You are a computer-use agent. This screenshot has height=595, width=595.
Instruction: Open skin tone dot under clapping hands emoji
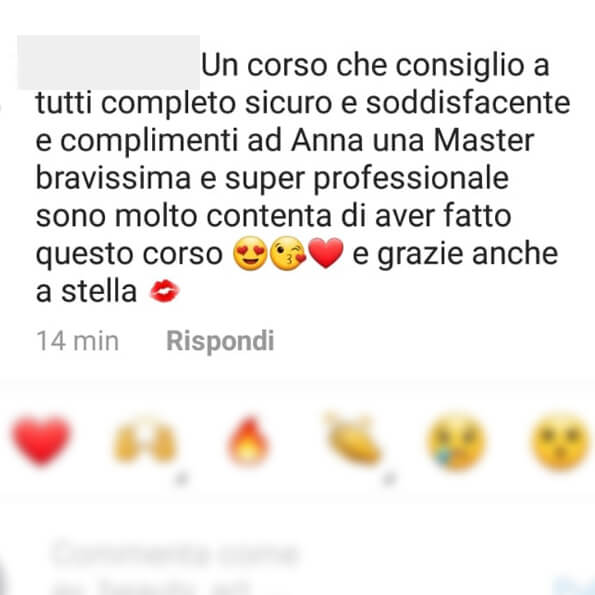(389, 478)
